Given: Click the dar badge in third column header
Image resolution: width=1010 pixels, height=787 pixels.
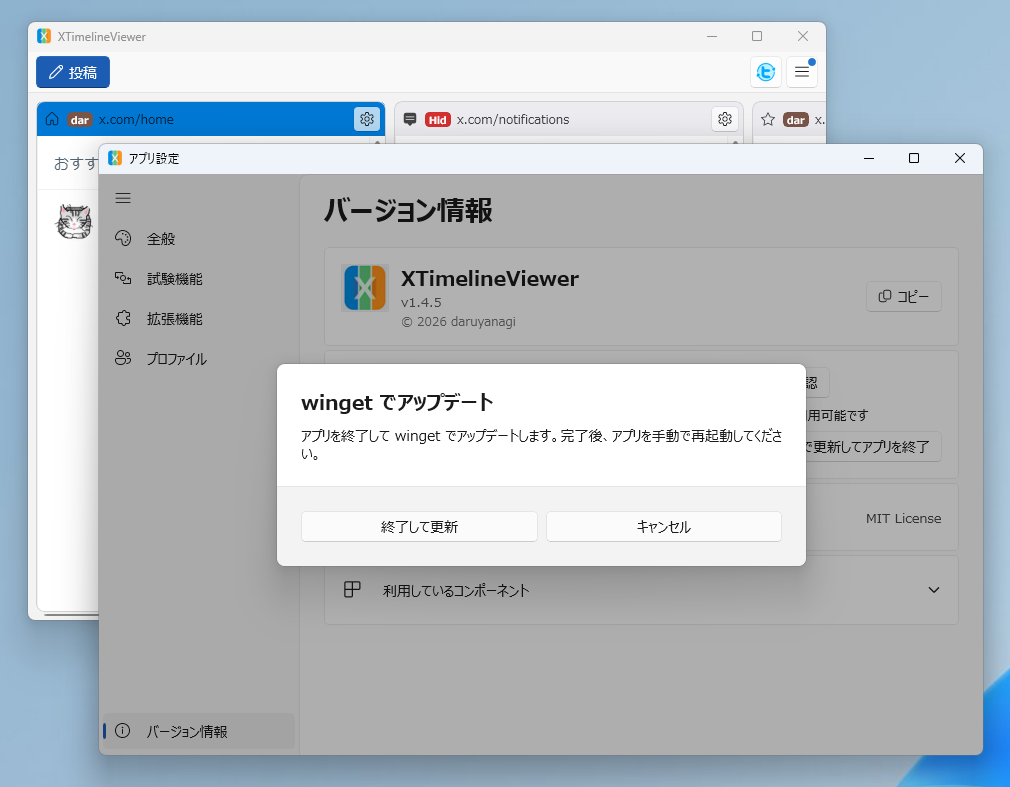Looking at the screenshot, I should (796, 120).
